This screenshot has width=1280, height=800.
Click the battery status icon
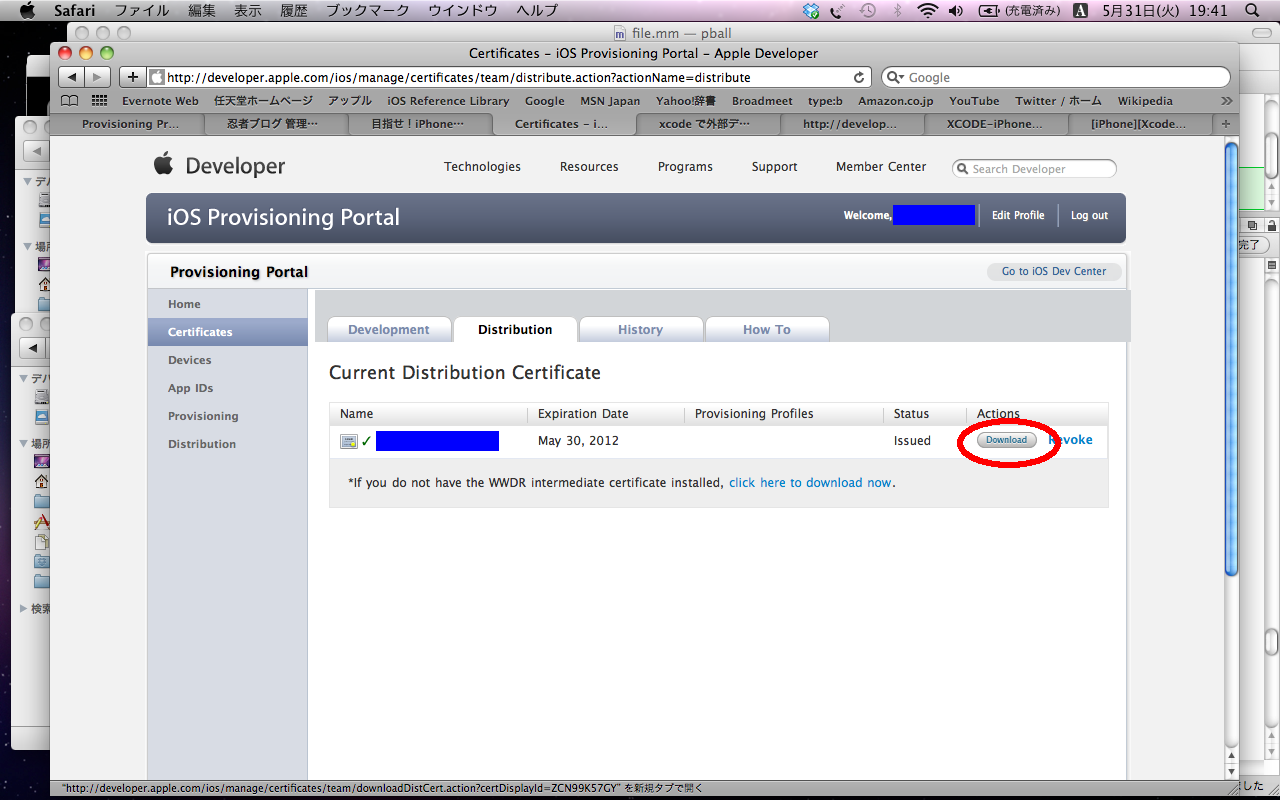[x=988, y=10]
